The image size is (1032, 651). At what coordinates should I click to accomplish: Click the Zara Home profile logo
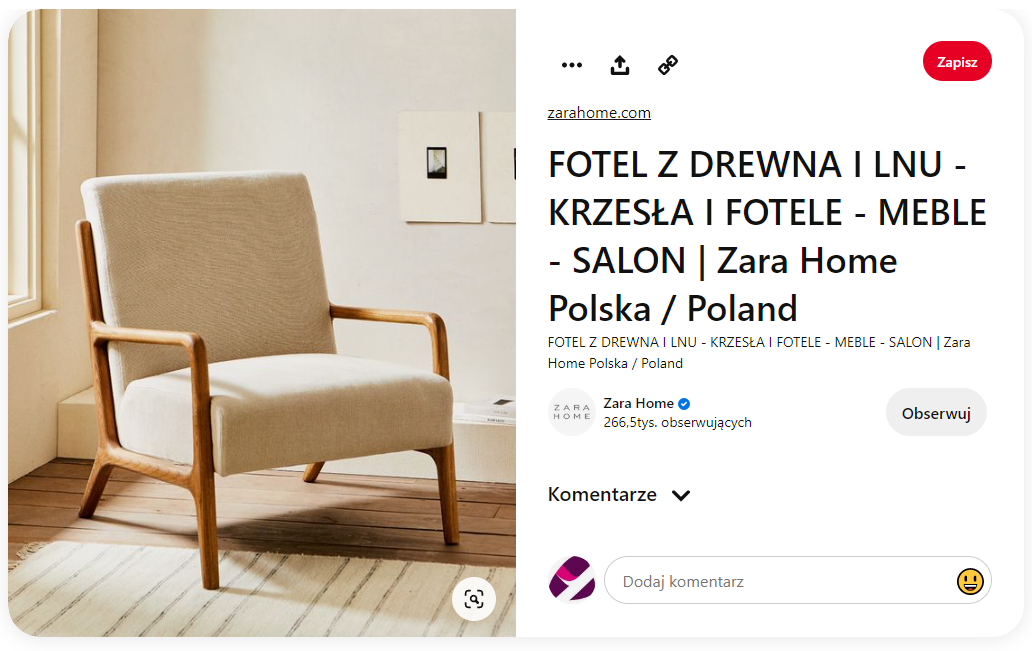(x=571, y=412)
